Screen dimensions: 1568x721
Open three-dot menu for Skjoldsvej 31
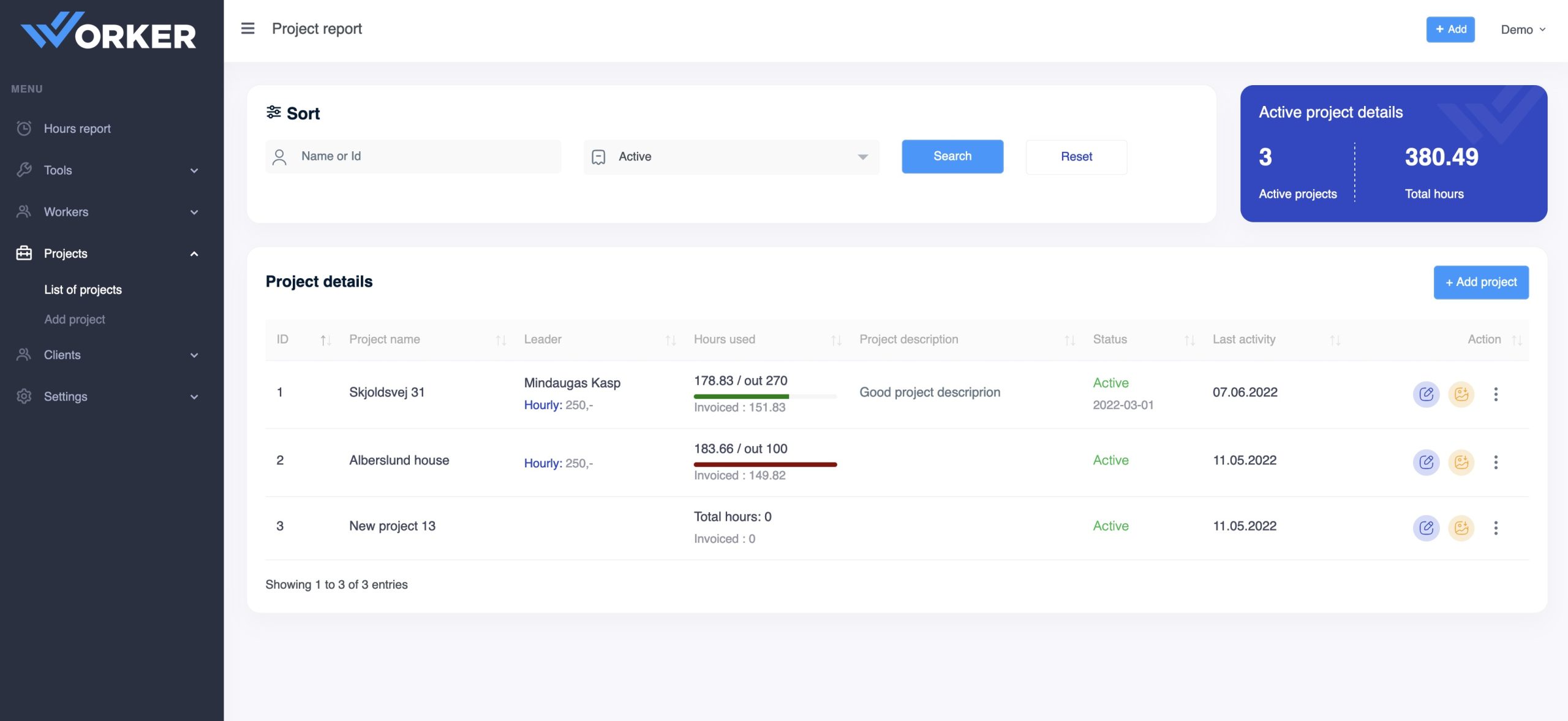coord(1495,394)
